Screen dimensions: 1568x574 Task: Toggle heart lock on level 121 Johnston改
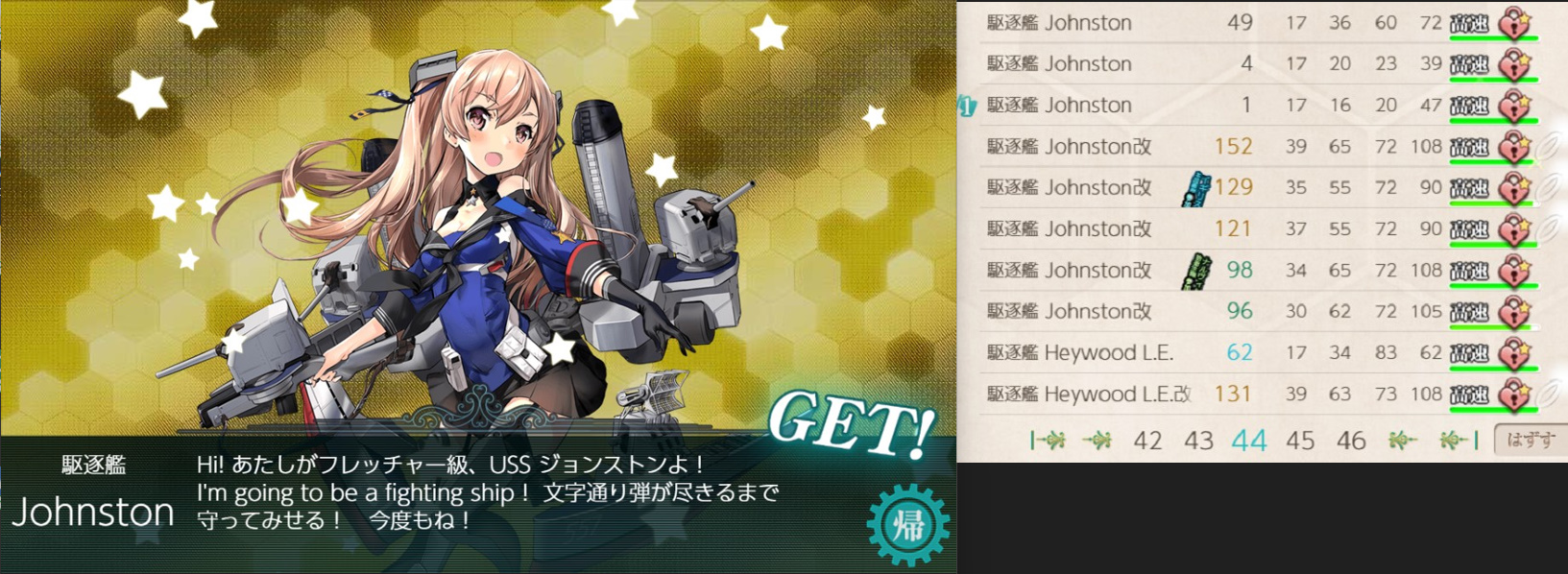[1515, 228]
